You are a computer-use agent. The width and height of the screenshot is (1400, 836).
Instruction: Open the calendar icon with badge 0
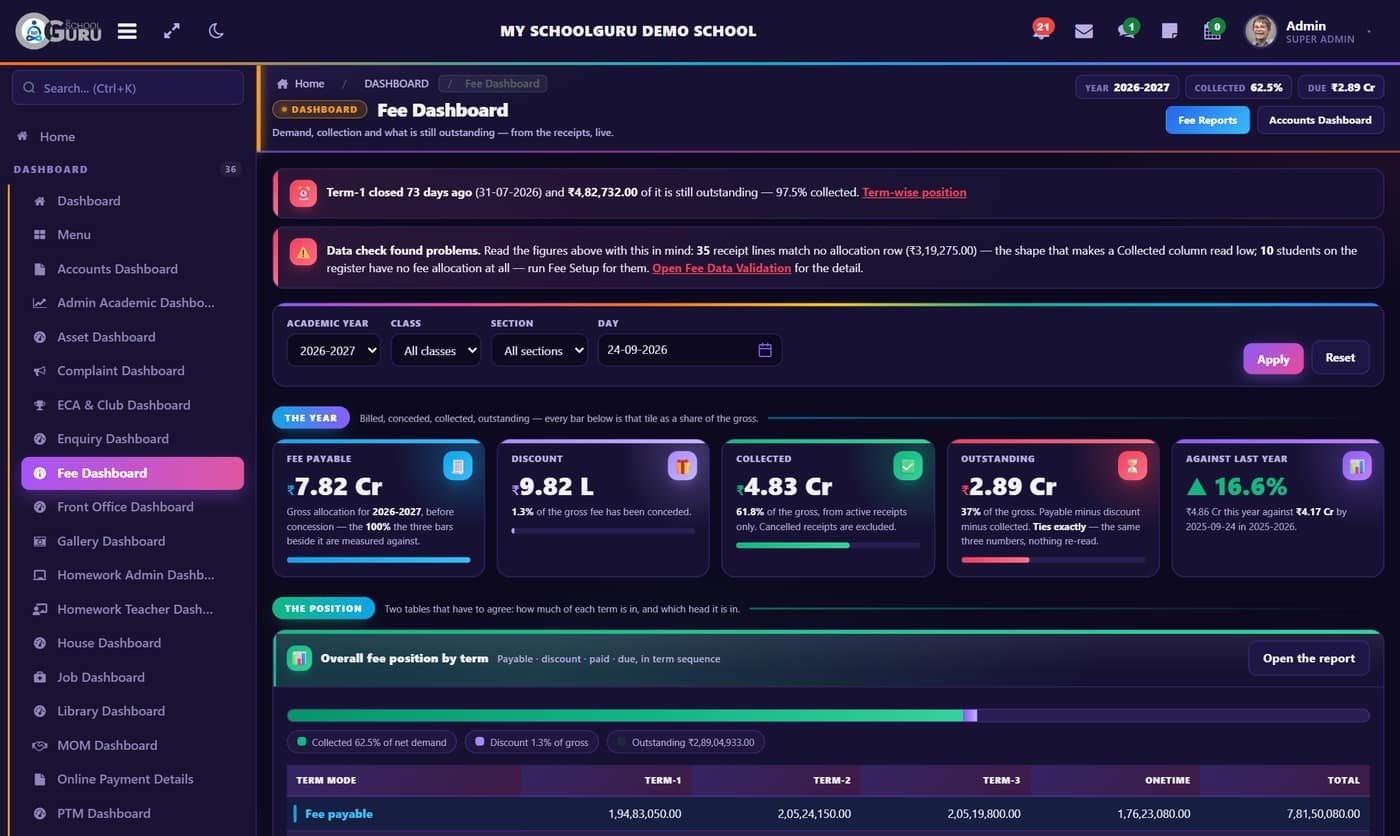(1213, 30)
